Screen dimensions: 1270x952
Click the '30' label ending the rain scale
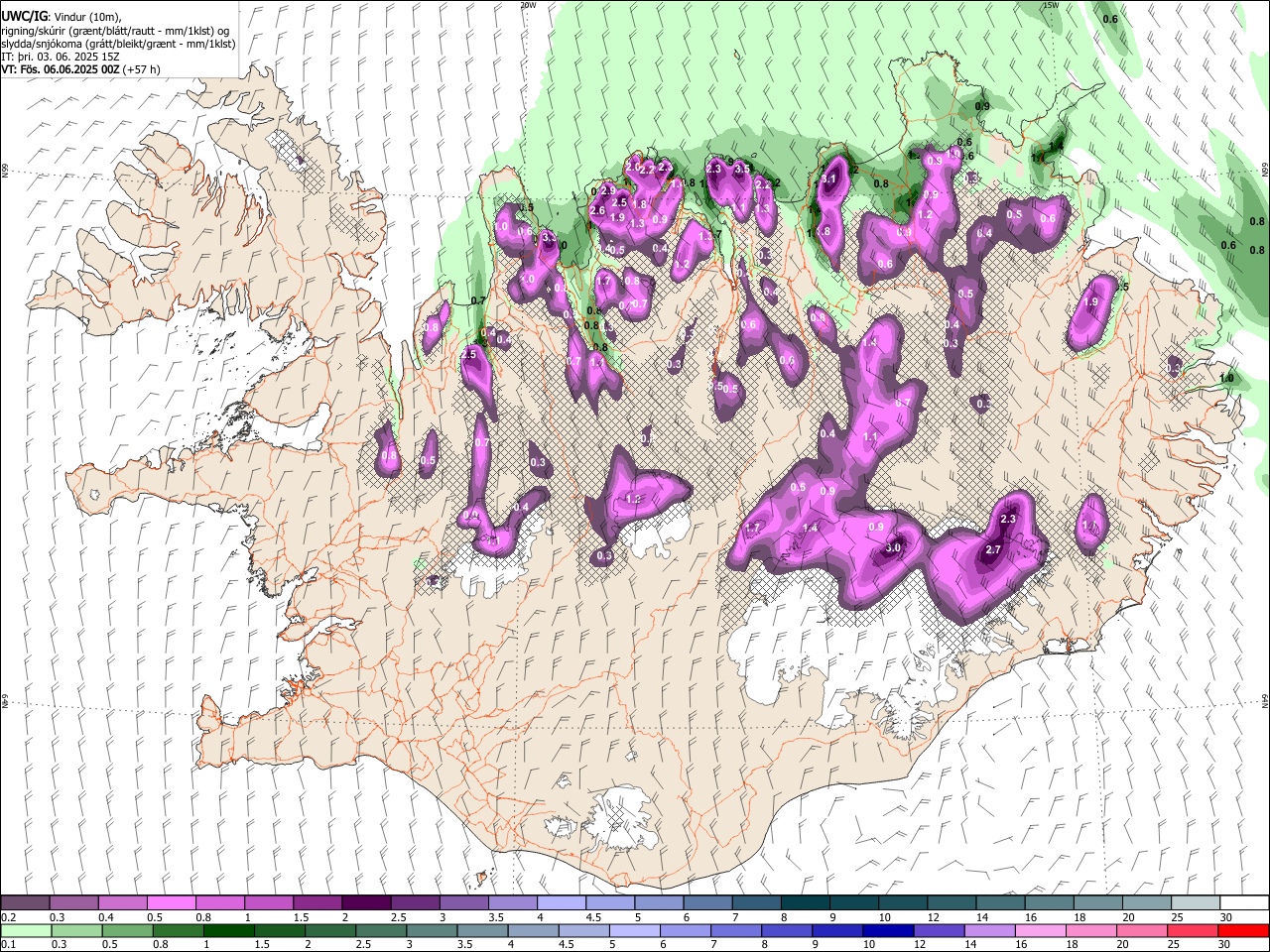tap(1226, 944)
